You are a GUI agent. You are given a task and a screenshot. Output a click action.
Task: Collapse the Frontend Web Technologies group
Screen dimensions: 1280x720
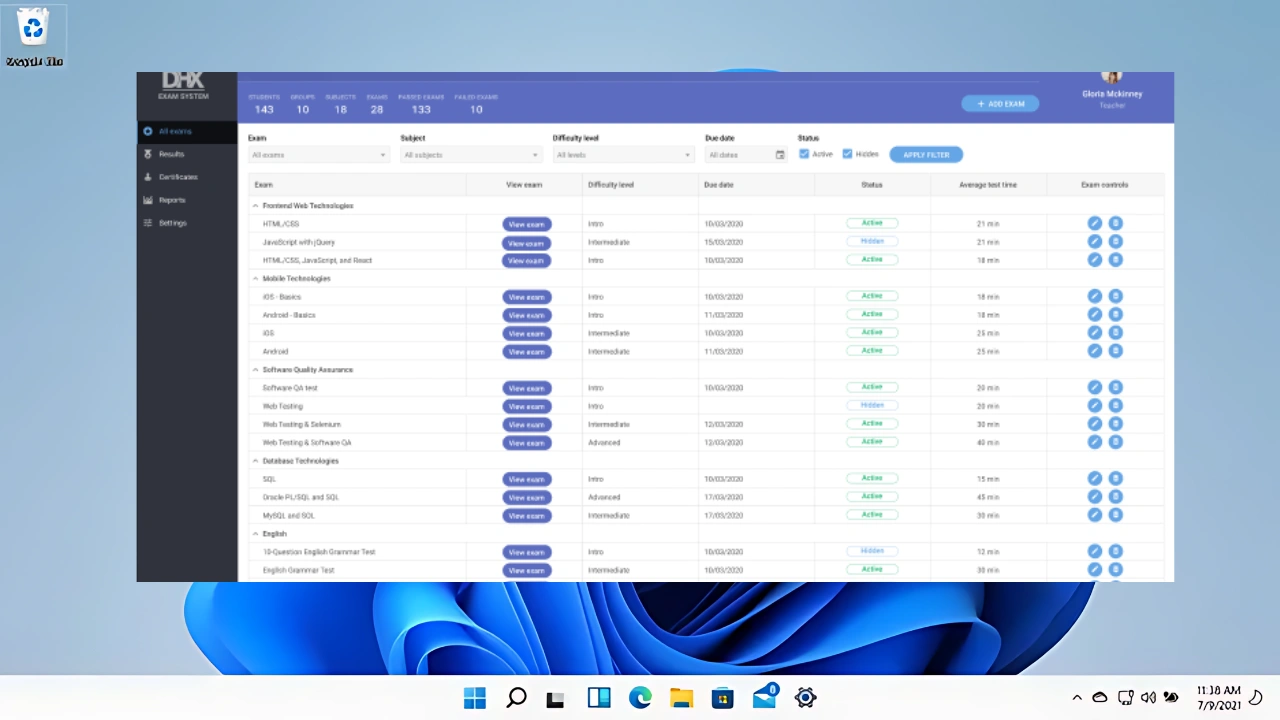(255, 206)
